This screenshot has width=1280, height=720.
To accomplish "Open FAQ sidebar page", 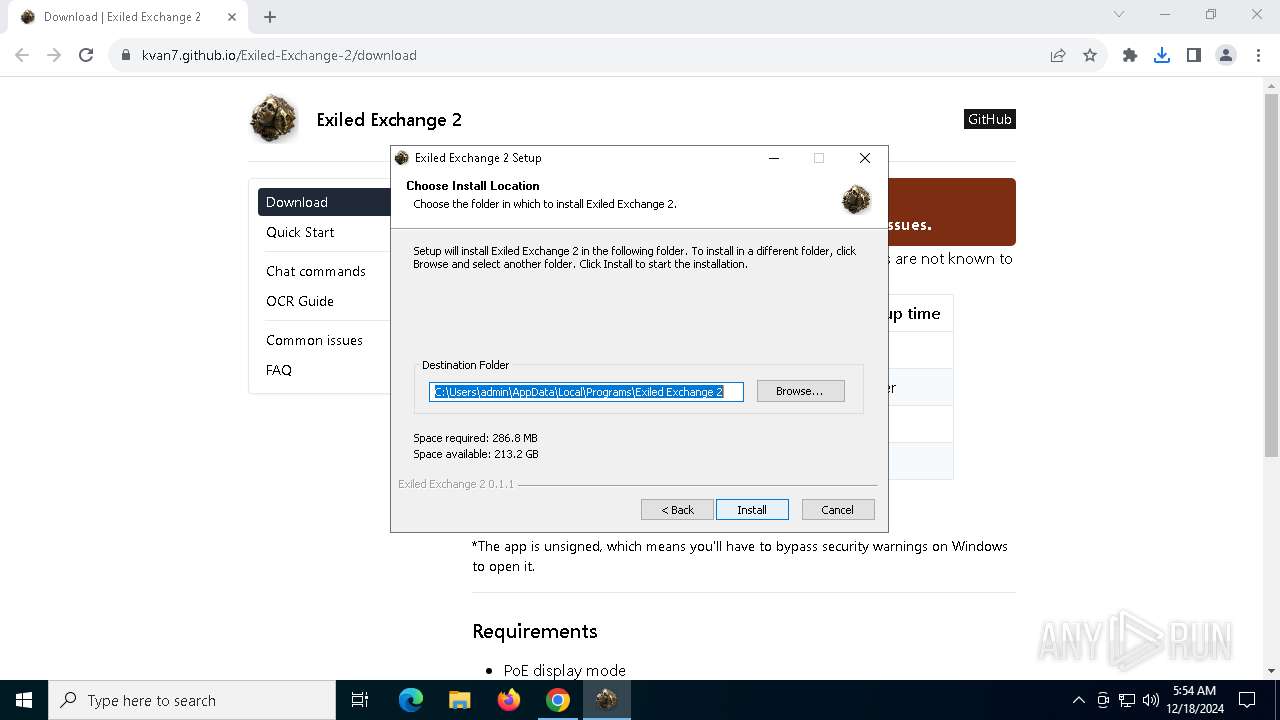I will click(279, 370).
